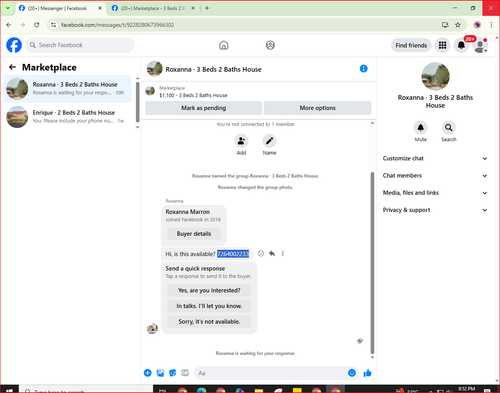Send quick reply 'In talks. I'll let you know.'
The width and height of the screenshot is (500, 393).
[x=209, y=306]
